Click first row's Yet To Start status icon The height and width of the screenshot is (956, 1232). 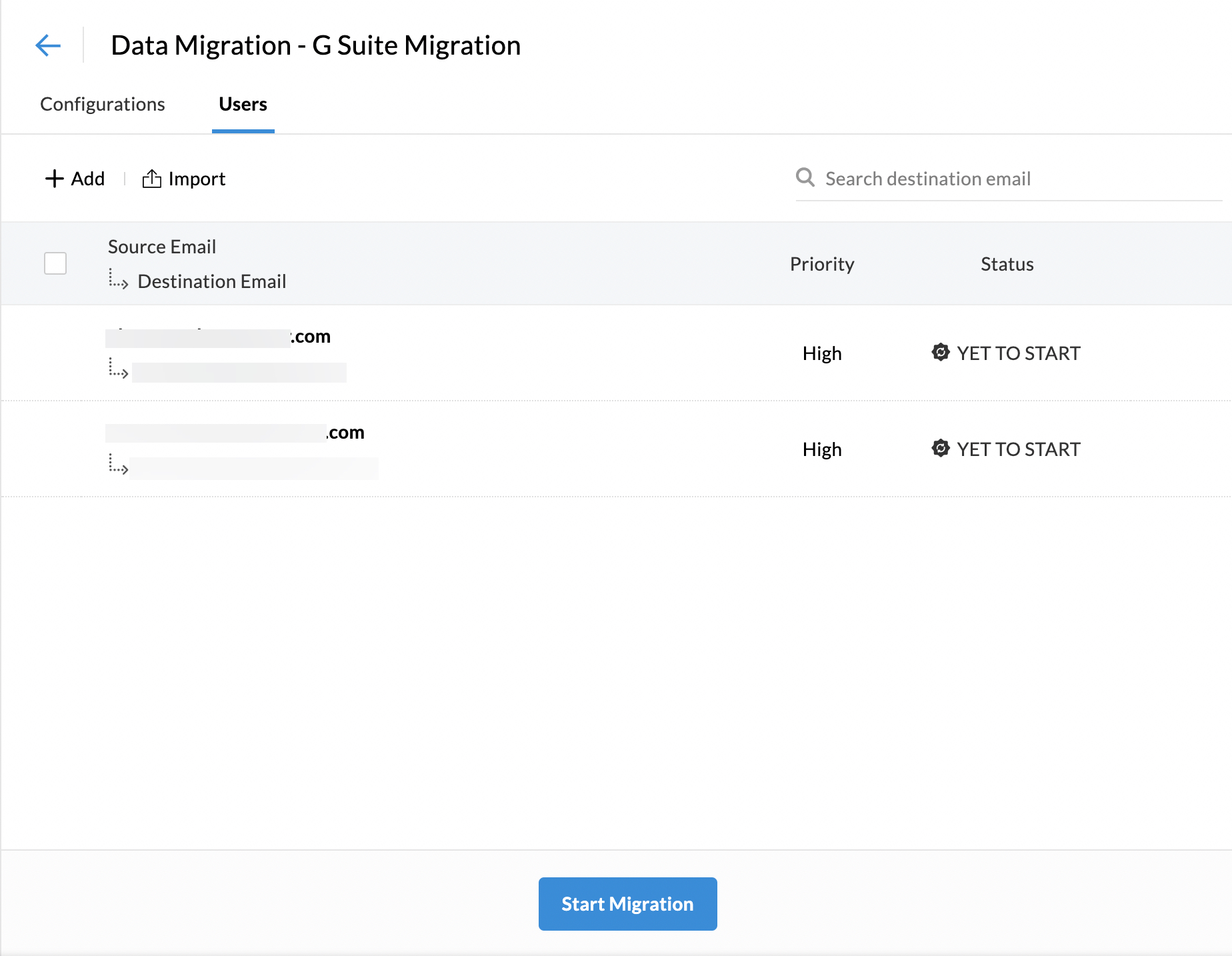pyautogui.click(x=941, y=352)
